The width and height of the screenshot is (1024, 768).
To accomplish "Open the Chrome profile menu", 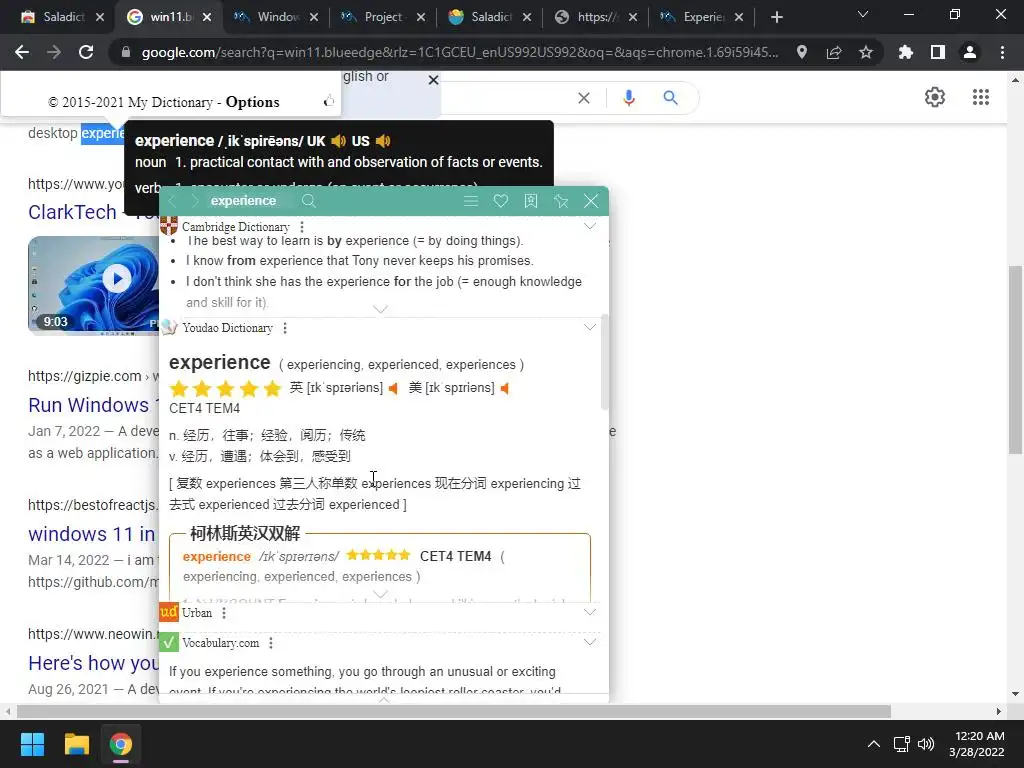I will pyautogui.click(x=970, y=52).
